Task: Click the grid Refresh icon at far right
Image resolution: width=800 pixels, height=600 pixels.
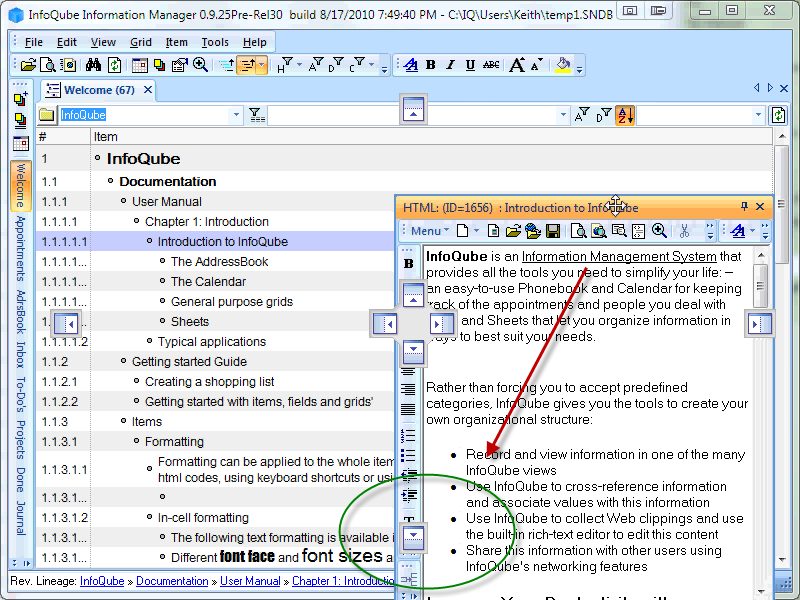Action: tap(778, 115)
